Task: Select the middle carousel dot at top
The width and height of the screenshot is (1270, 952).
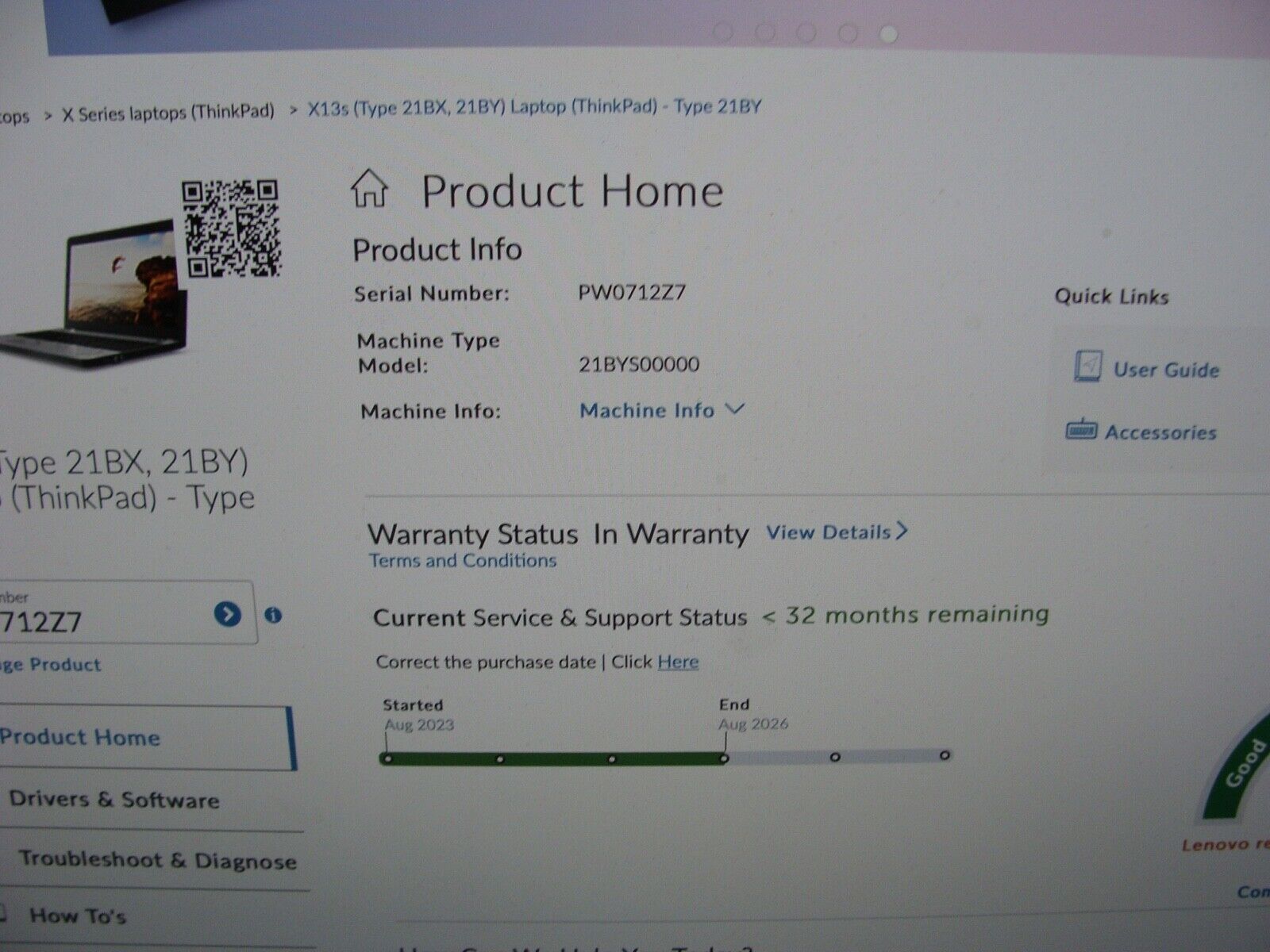Action: [806, 33]
